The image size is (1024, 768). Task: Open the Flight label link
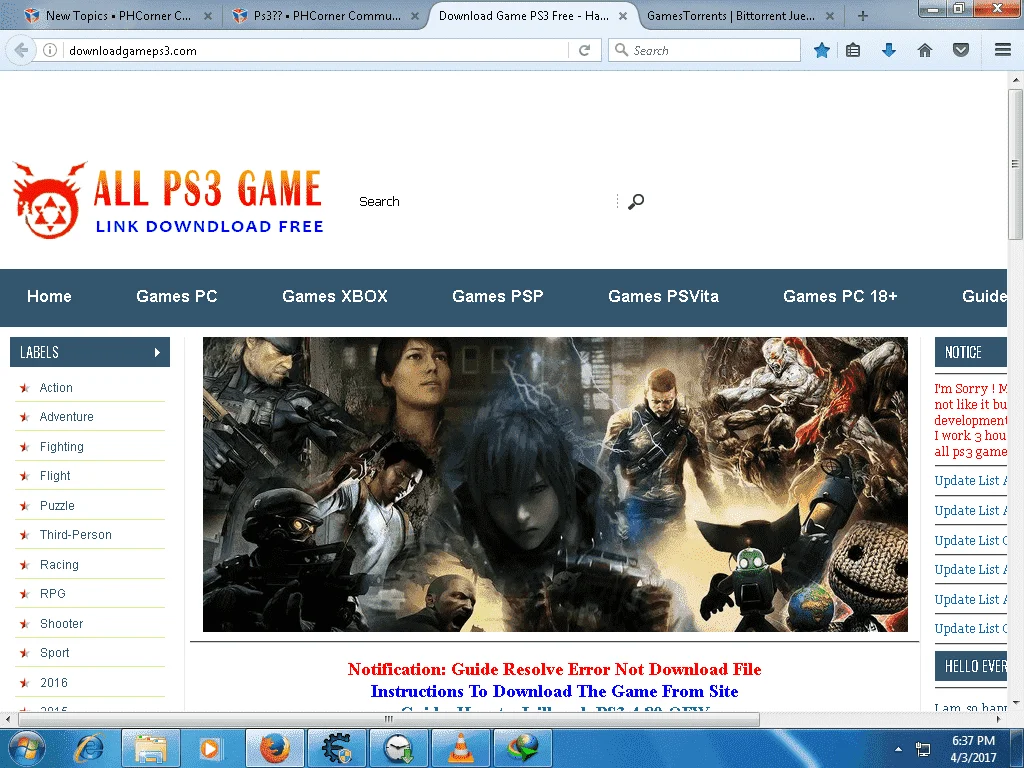pos(55,476)
